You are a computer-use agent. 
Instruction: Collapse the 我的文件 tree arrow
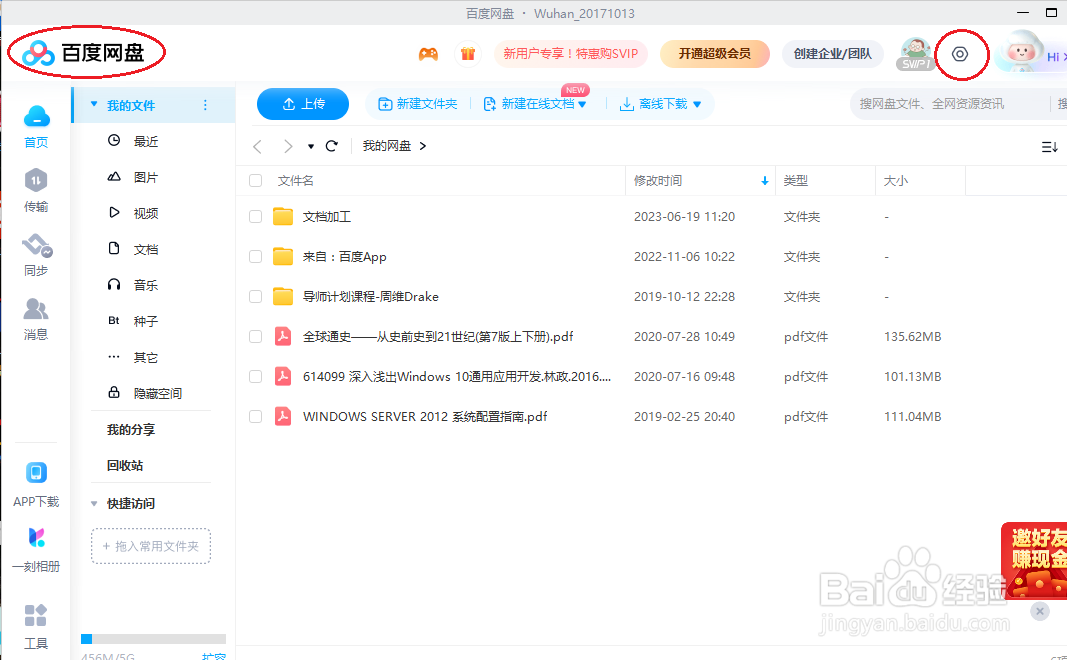[94, 104]
